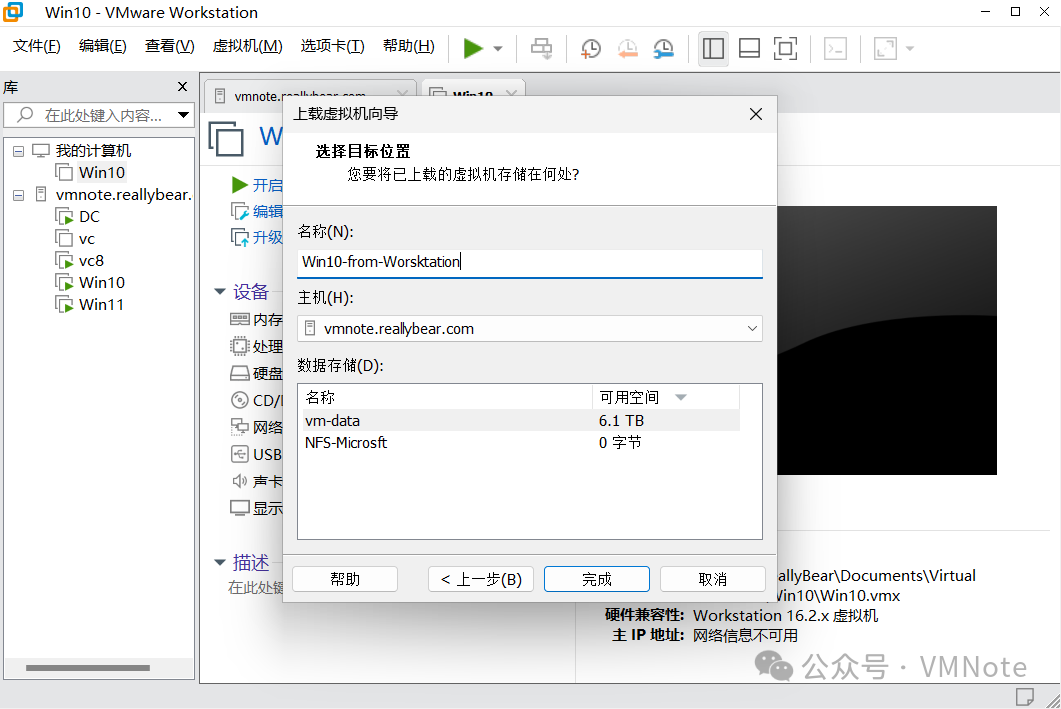Click the edit VM settings link icon
The height and width of the screenshot is (709, 1061).
240,211
